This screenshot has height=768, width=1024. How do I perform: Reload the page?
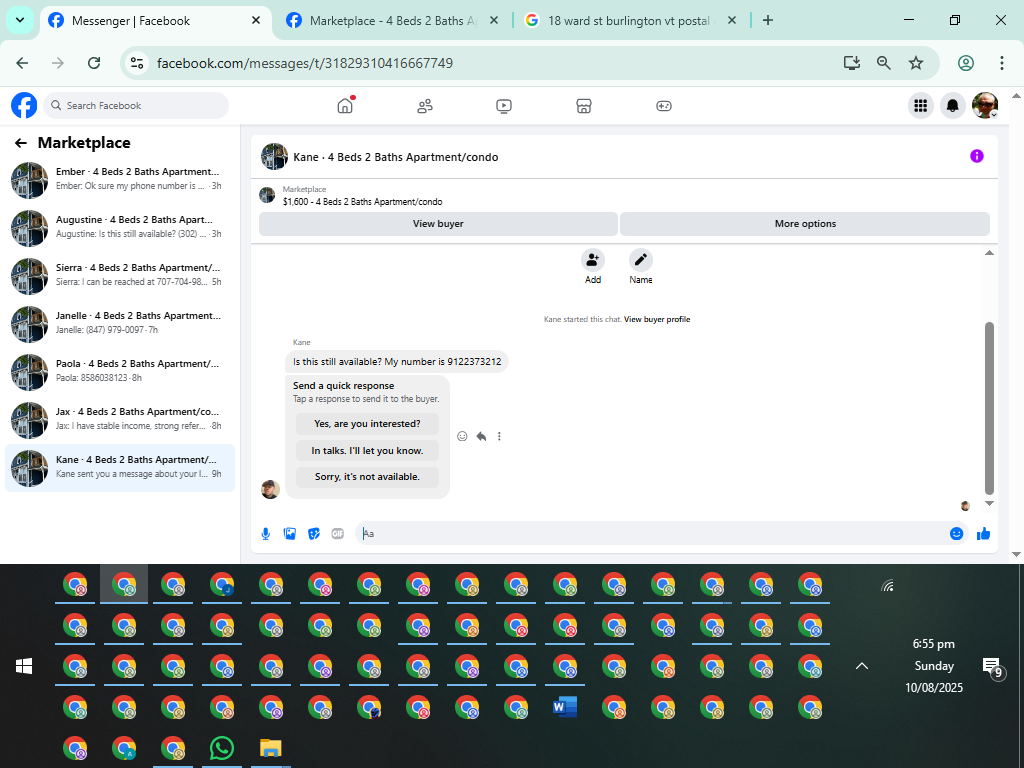point(94,63)
